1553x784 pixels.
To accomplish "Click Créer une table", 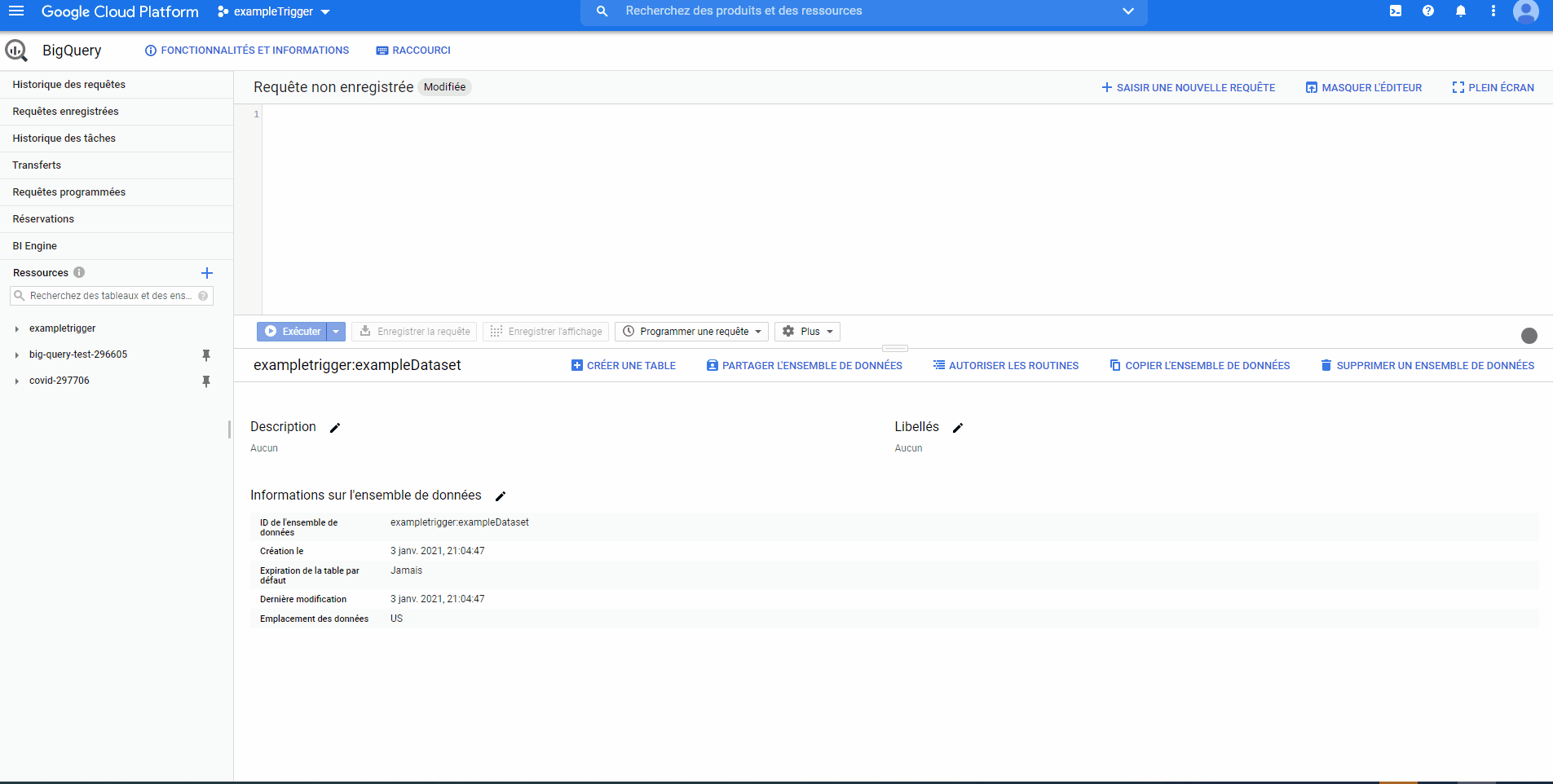I will [x=624, y=366].
